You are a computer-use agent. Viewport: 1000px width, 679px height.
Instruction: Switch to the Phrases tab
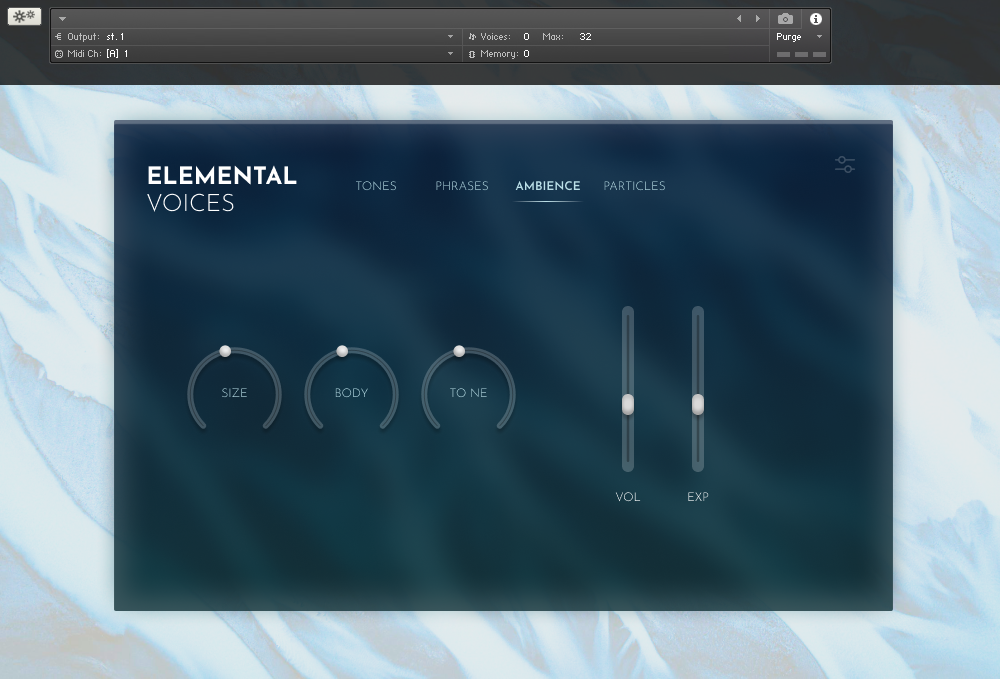click(x=462, y=186)
